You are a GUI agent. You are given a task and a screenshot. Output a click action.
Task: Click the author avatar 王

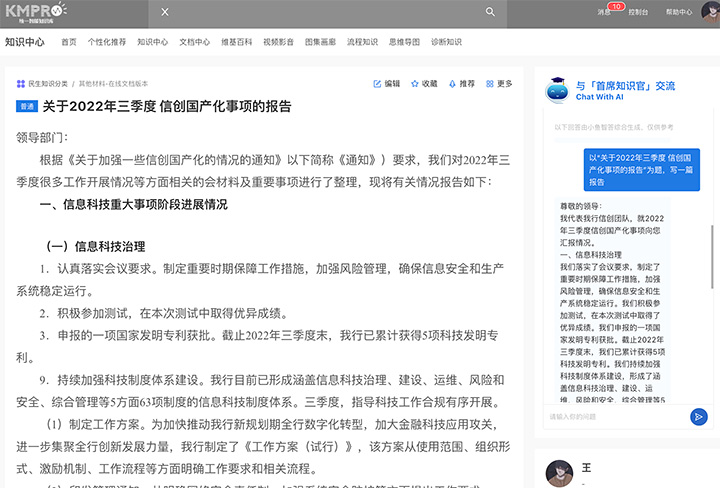(x=559, y=473)
